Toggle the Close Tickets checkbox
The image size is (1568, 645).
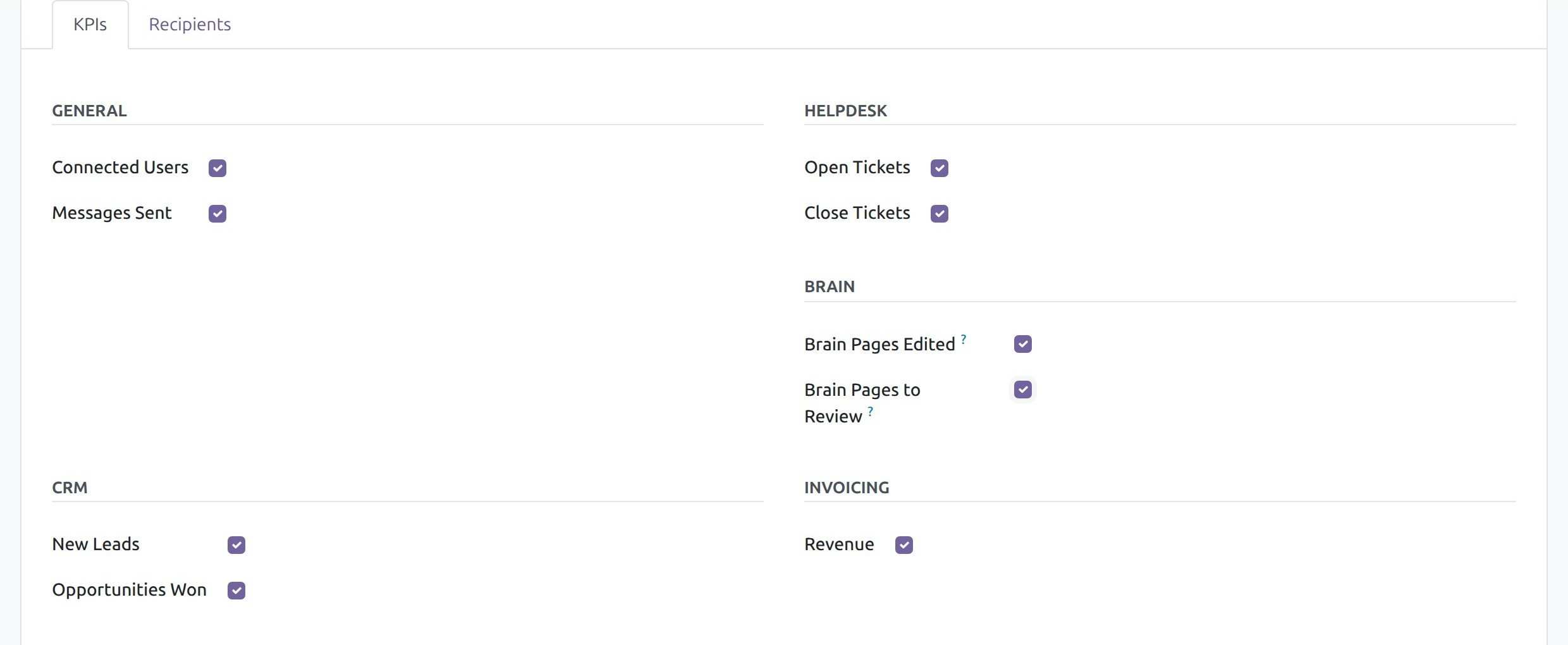point(940,214)
